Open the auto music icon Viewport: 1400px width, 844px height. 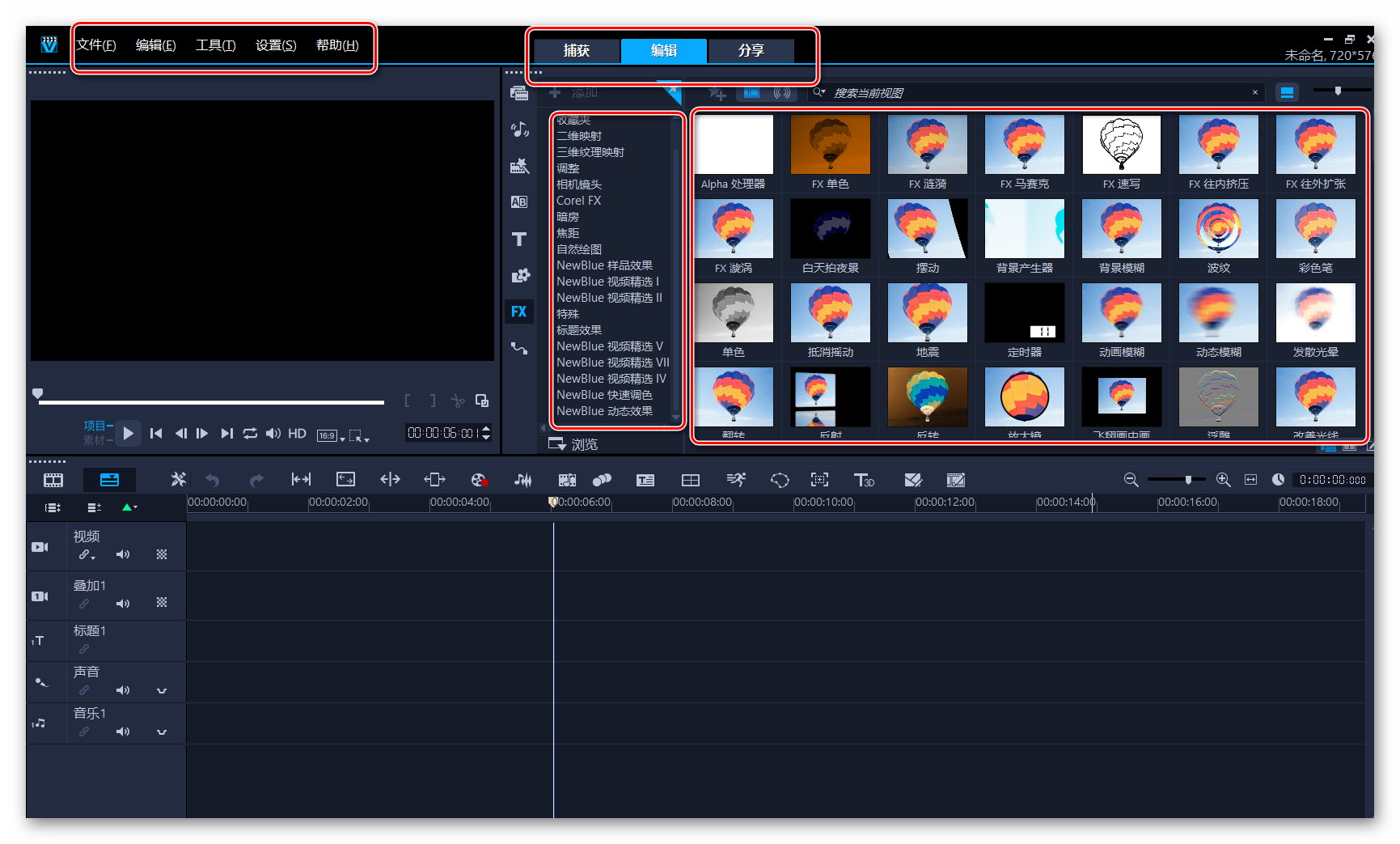567,480
